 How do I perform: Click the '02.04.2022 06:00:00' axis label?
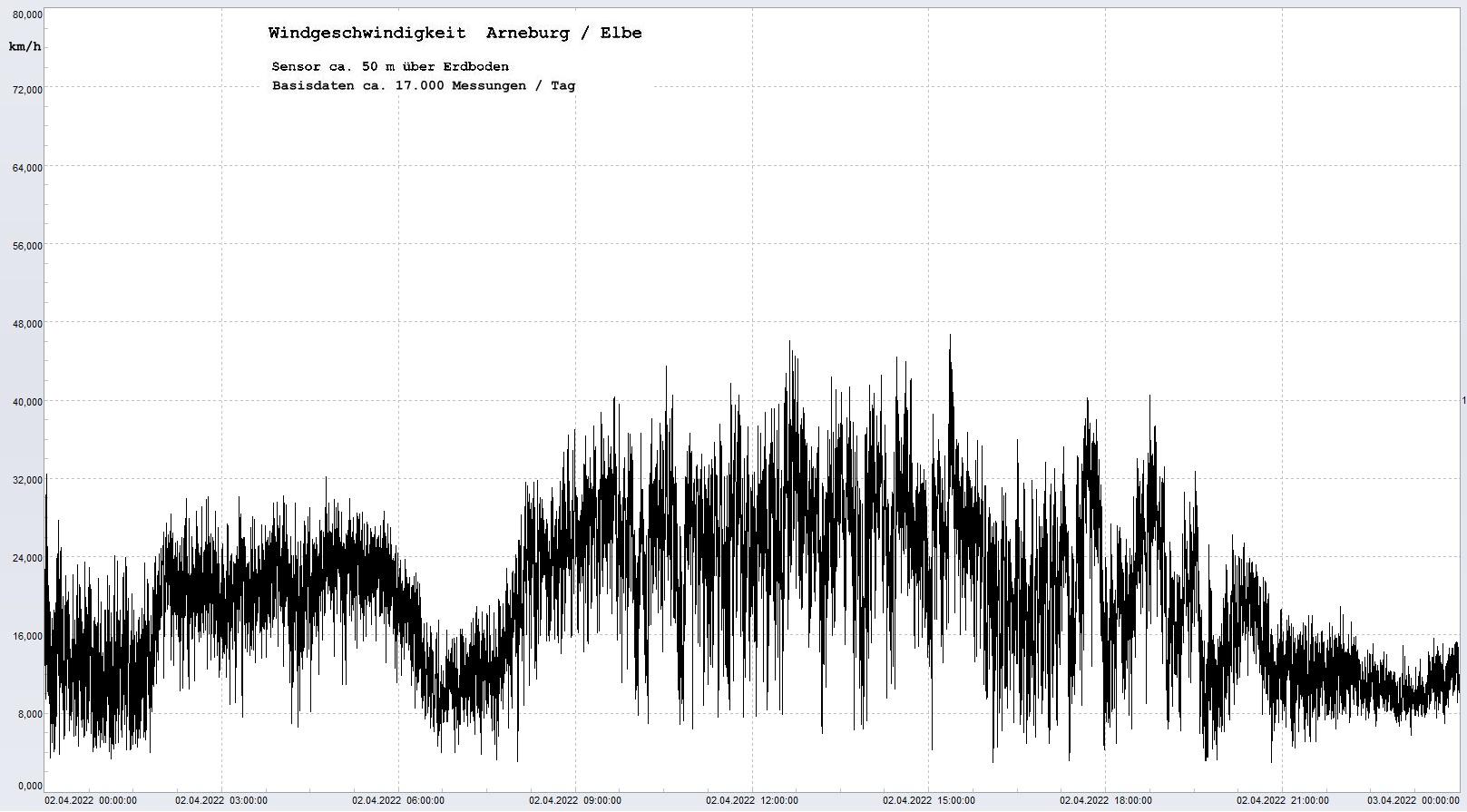tap(398, 801)
